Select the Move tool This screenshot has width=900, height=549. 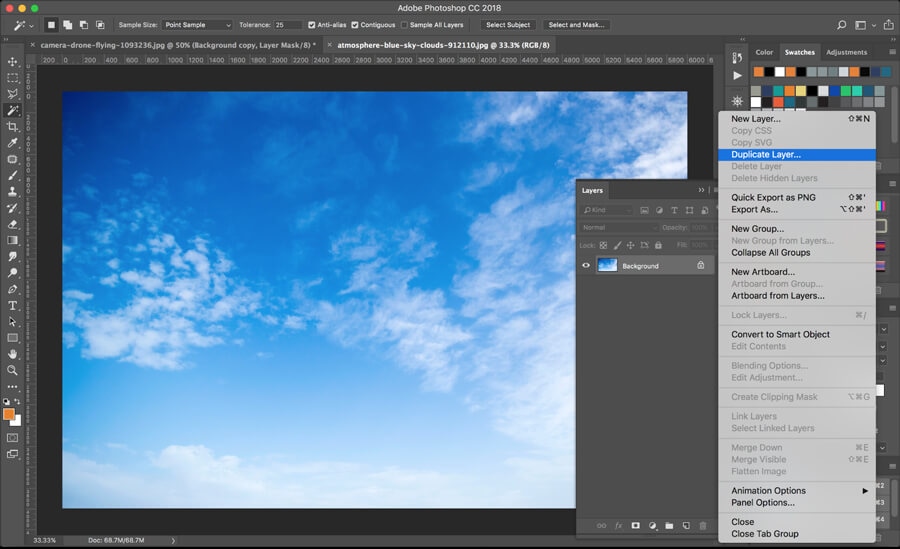coord(13,61)
